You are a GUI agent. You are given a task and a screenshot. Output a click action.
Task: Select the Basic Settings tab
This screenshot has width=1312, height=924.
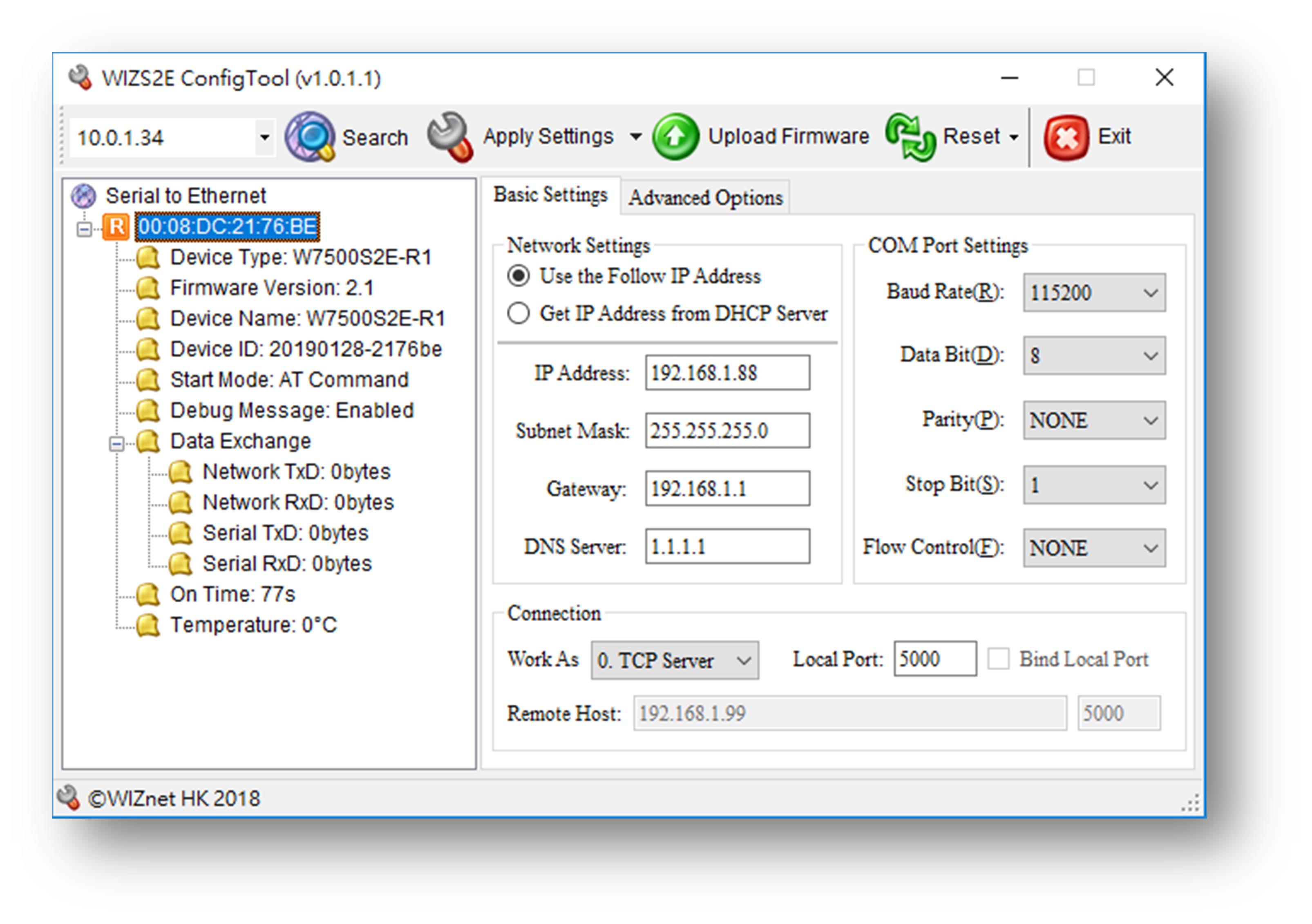(x=550, y=195)
